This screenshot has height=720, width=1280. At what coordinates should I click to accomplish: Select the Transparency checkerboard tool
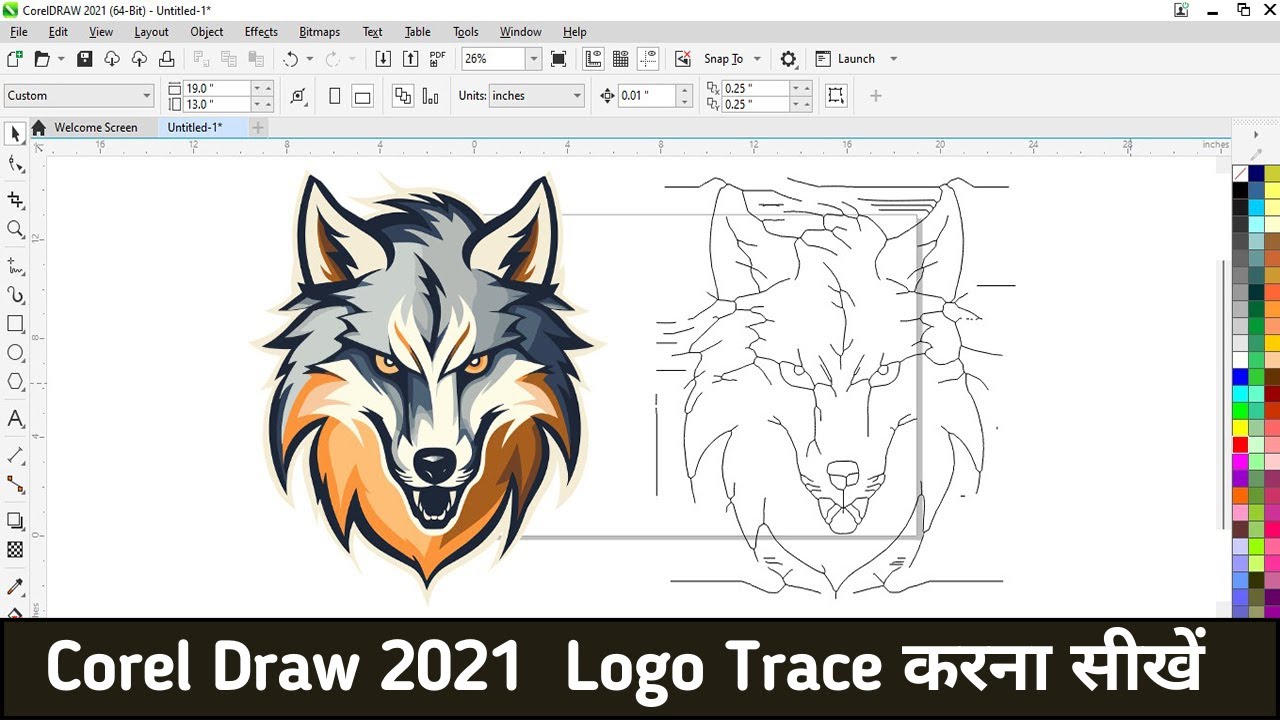[x=15, y=550]
